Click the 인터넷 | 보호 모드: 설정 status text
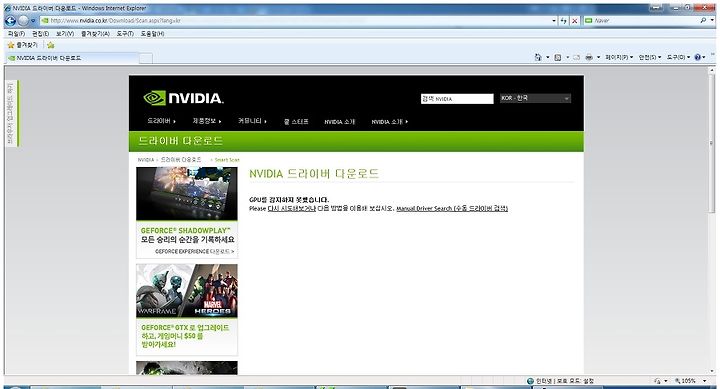The width and height of the screenshot is (720, 389). [565, 381]
